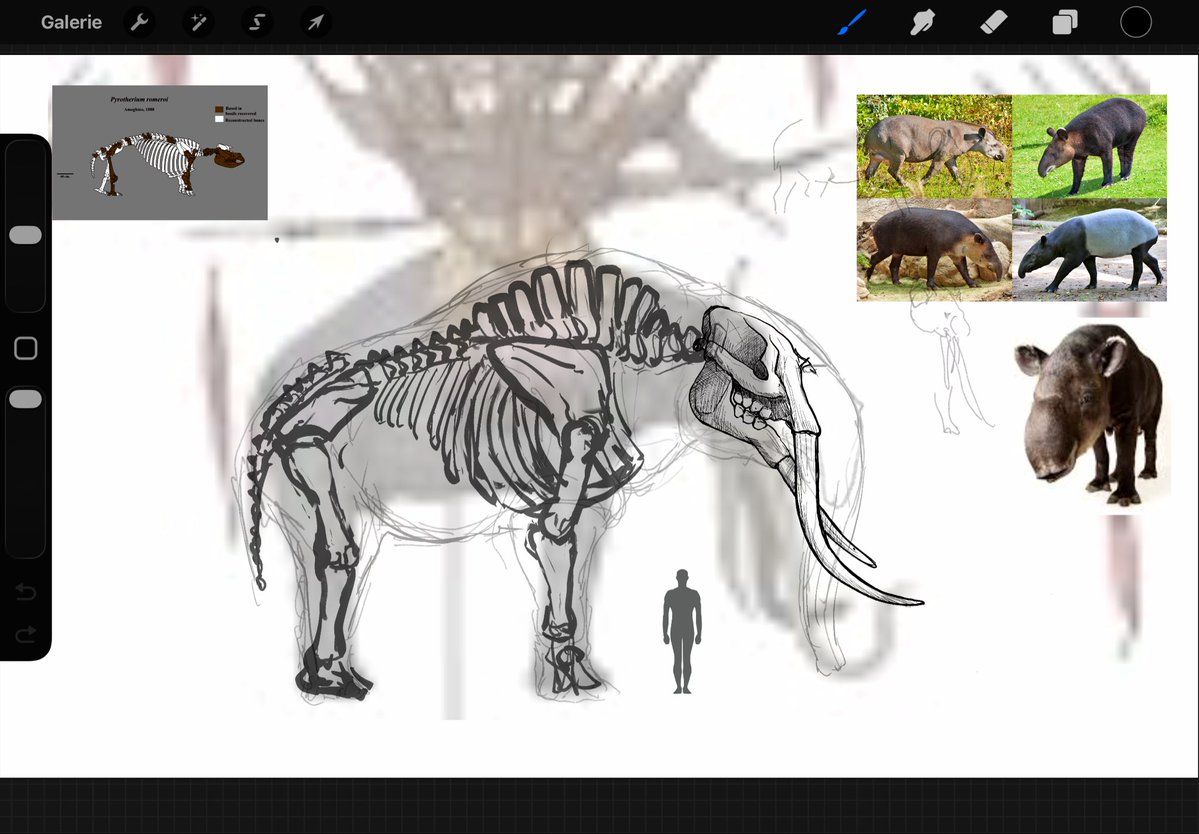Open the Layers panel
This screenshot has width=1199, height=834.
[1064, 21]
